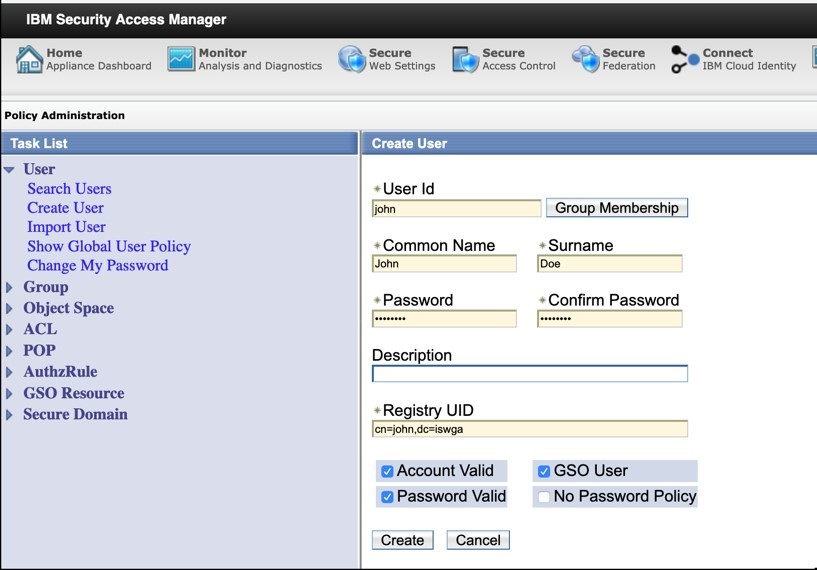Focus the Common Name field
The width and height of the screenshot is (817, 570).
(444, 264)
